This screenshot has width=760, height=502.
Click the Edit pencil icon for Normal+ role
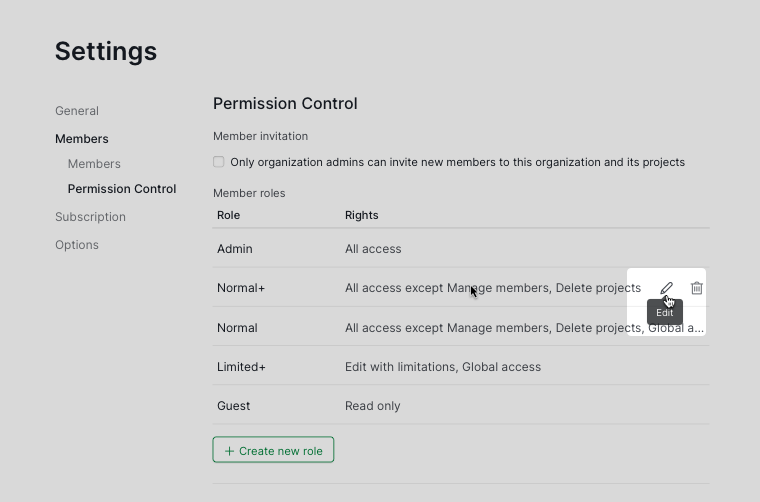tap(666, 288)
